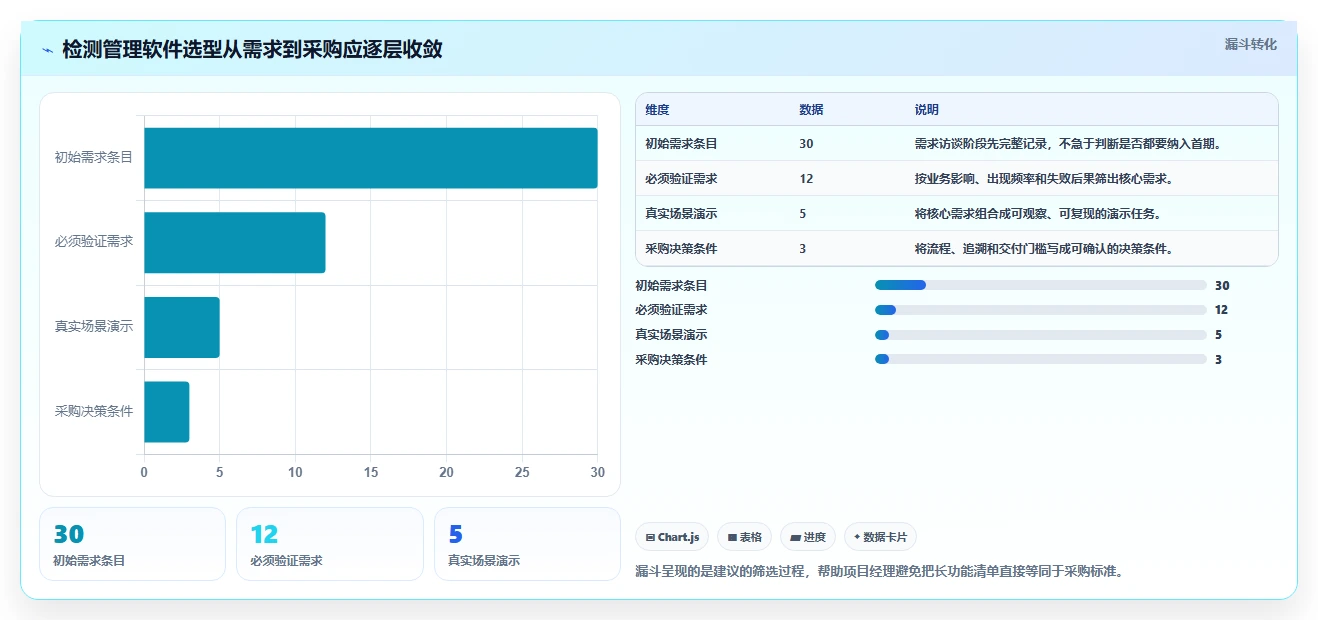The height and width of the screenshot is (620, 1318).
Task: Click the progress list label 初始需求条目
Action: 671,286
